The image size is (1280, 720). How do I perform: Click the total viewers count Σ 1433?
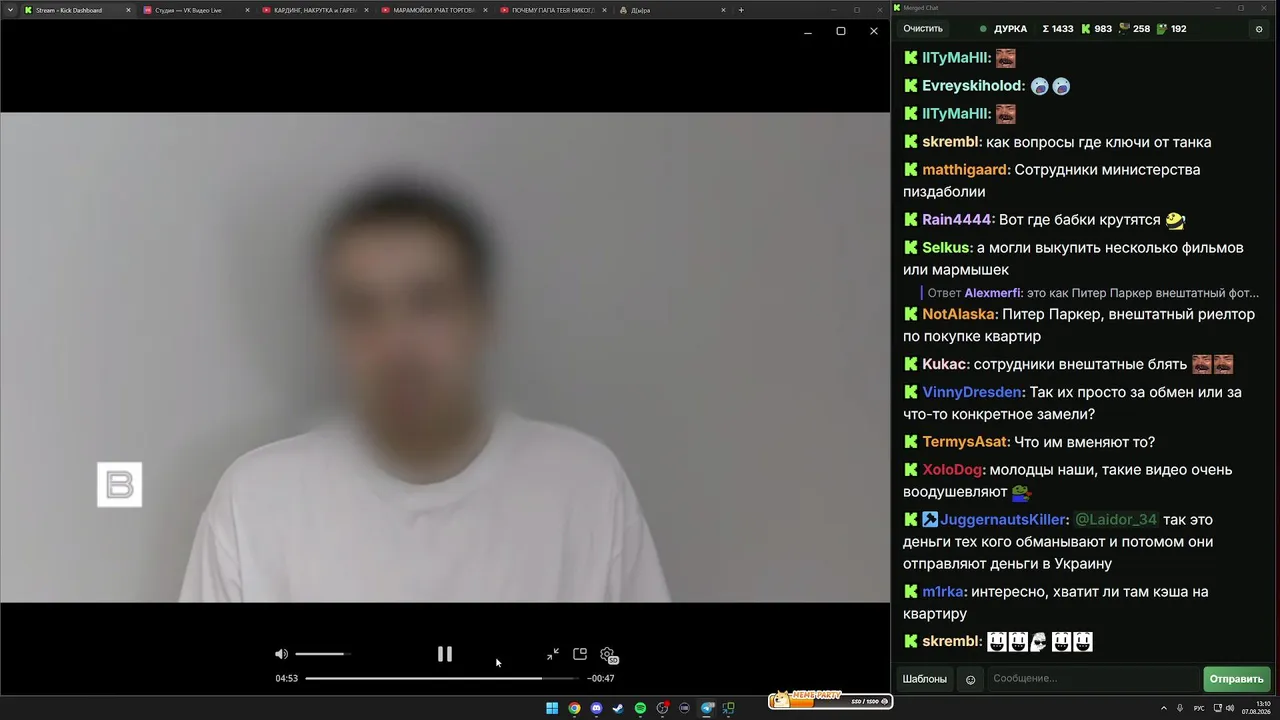[x=1057, y=29]
